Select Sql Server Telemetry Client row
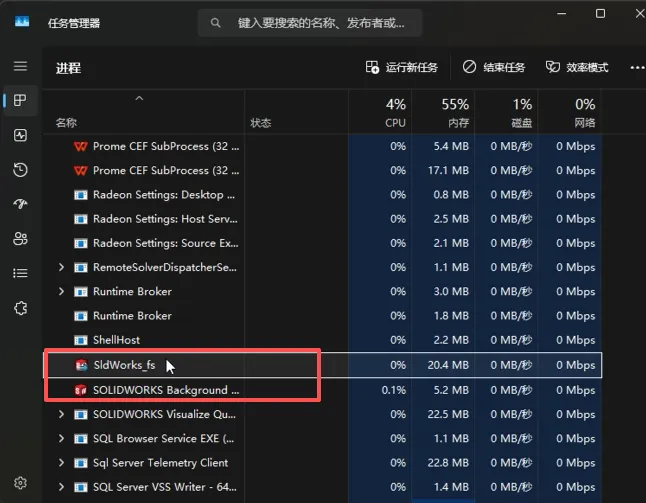This screenshot has width=646, height=503. (x=323, y=463)
